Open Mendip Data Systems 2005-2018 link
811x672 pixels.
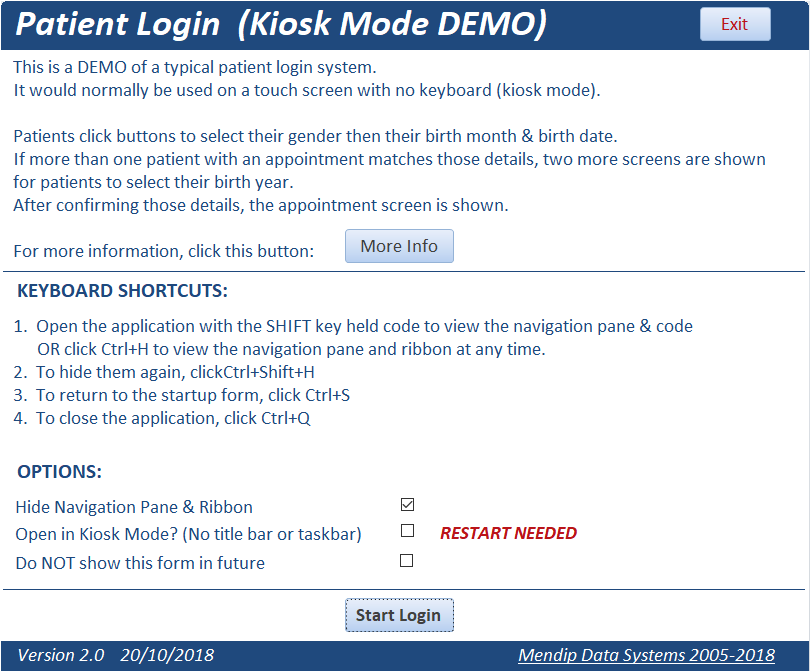(x=647, y=655)
